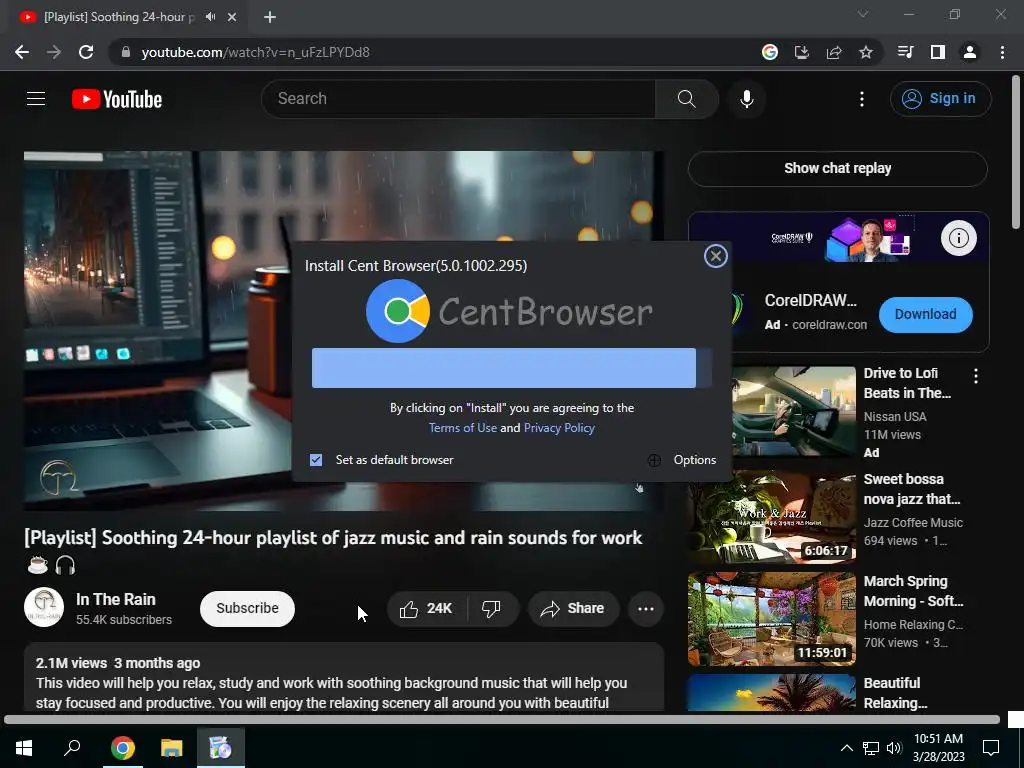Open the notification center icon
1024x768 pixels.
click(x=991, y=748)
